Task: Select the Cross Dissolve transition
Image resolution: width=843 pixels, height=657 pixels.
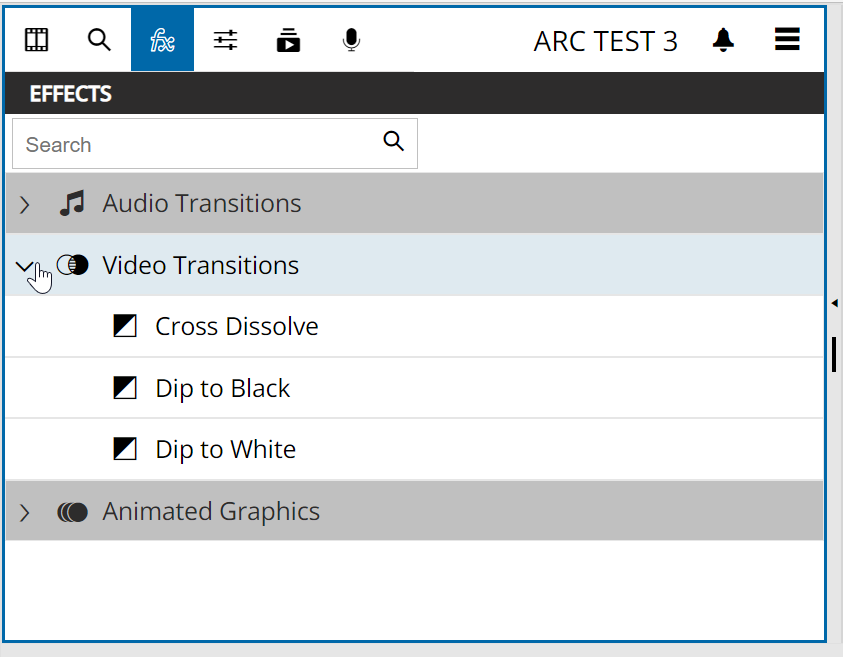Action: [x=236, y=327]
